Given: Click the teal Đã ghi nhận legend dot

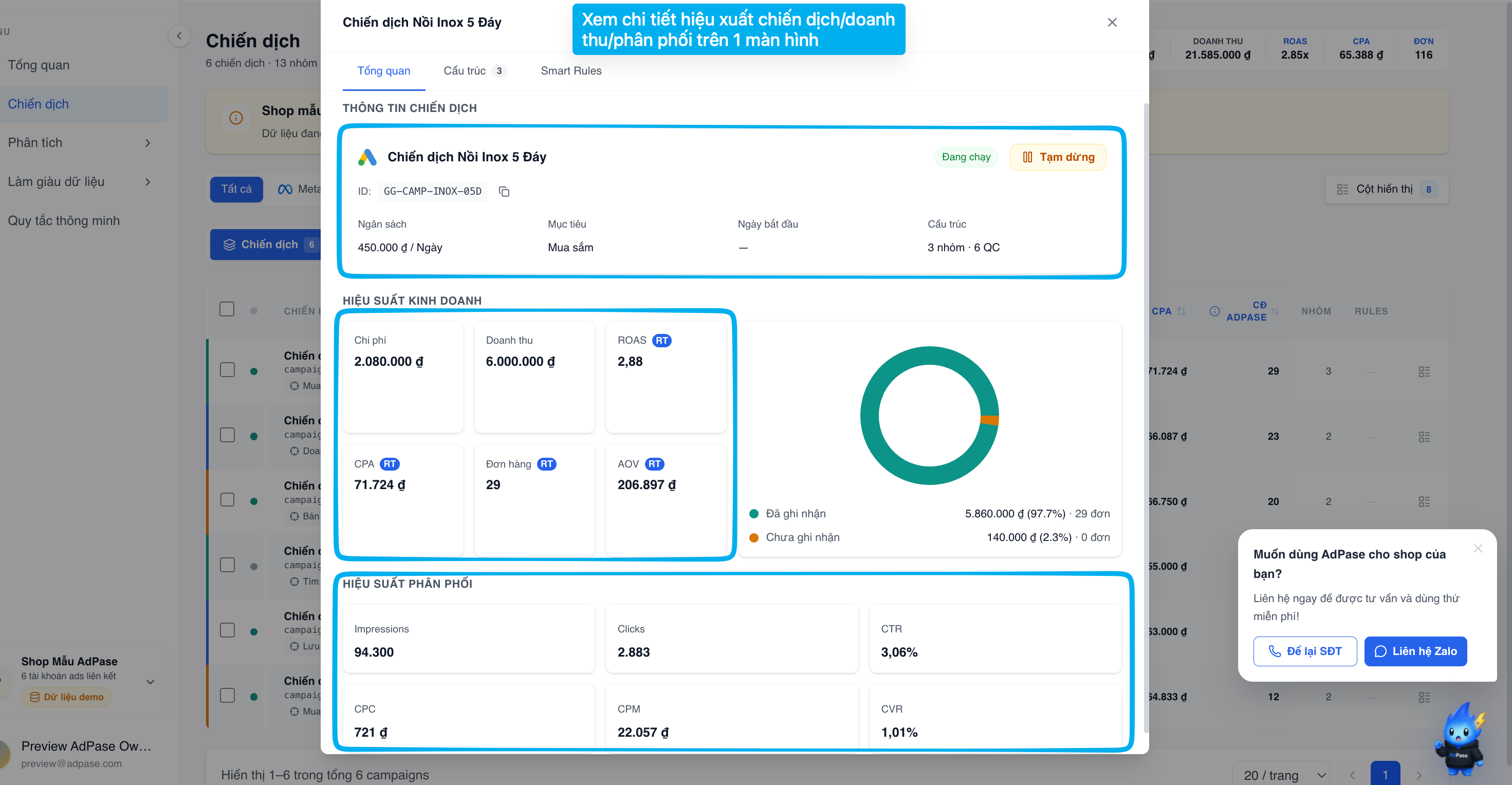Looking at the screenshot, I should [753, 514].
